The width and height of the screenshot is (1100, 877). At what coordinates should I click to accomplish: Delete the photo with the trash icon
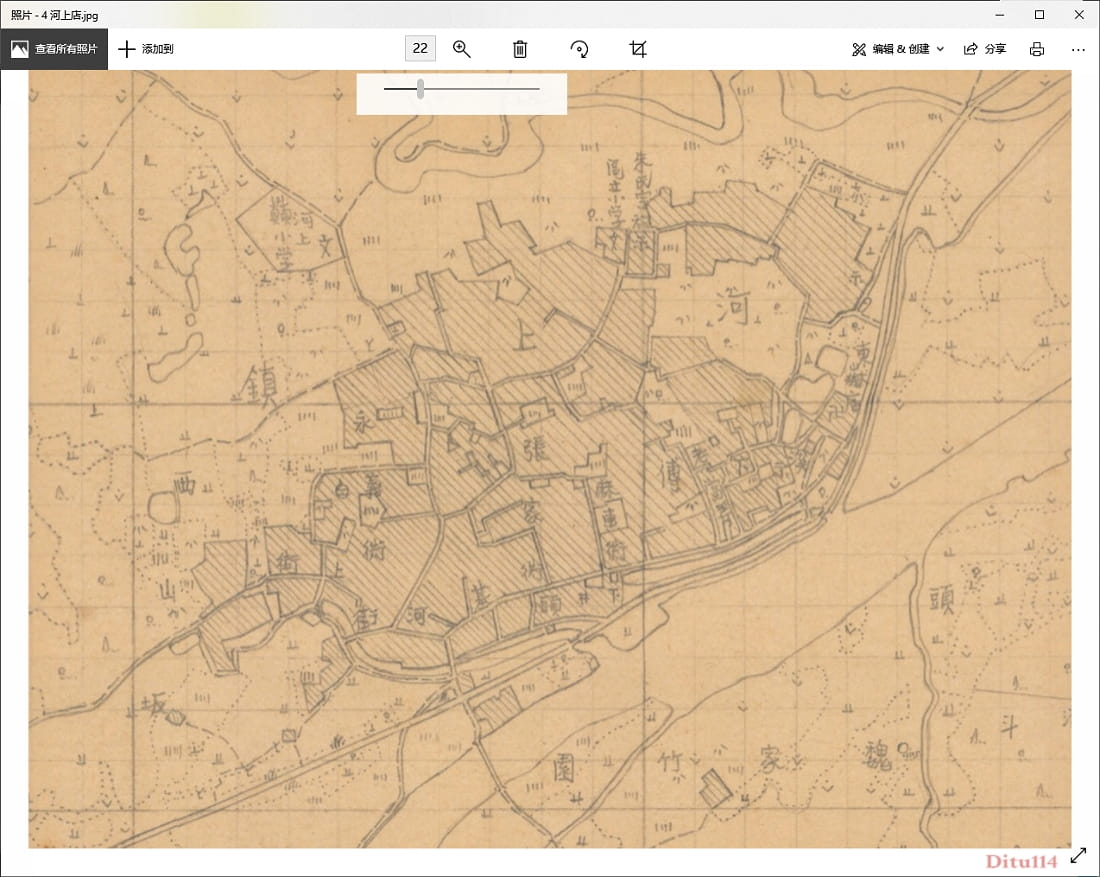[x=520, y=49]
